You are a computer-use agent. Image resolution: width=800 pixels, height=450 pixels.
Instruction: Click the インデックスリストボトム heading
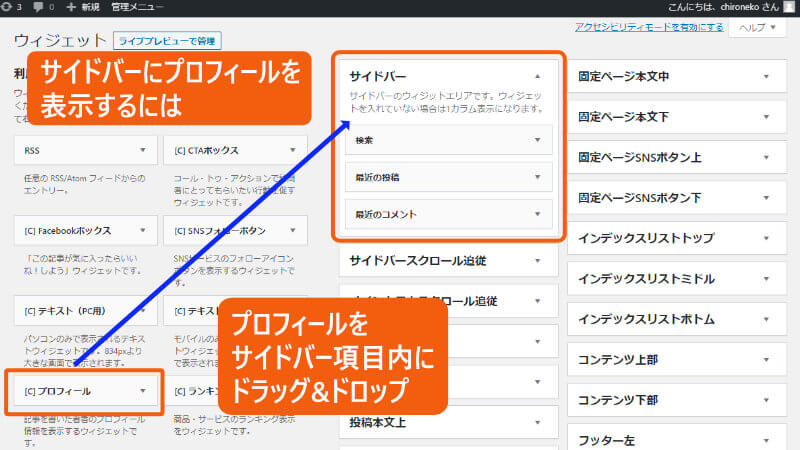[646, 319]
